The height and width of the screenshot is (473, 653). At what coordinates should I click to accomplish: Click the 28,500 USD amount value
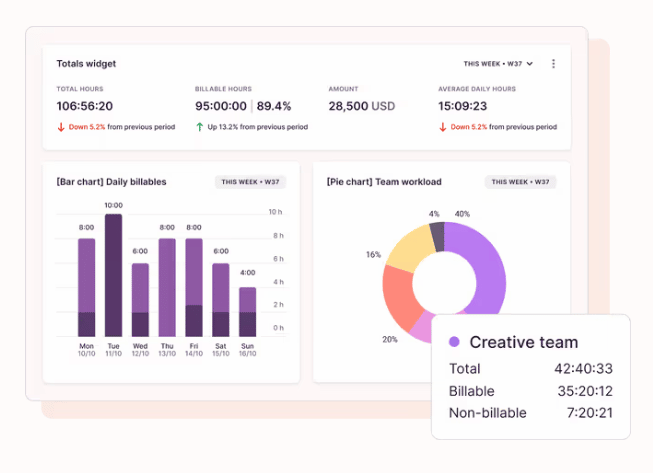point(362,106)
